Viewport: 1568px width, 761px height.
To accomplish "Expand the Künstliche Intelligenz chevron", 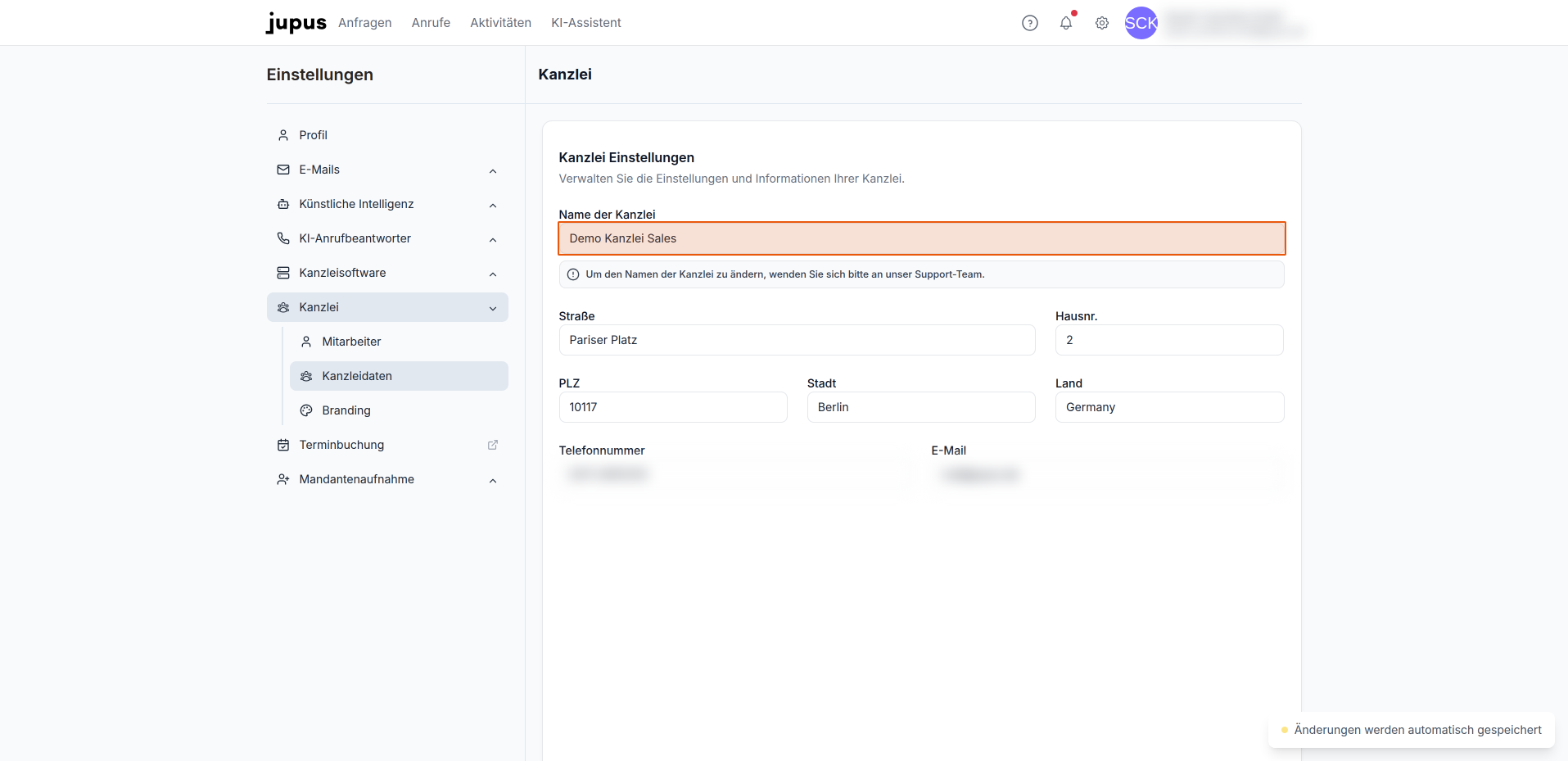I will 493,205.
